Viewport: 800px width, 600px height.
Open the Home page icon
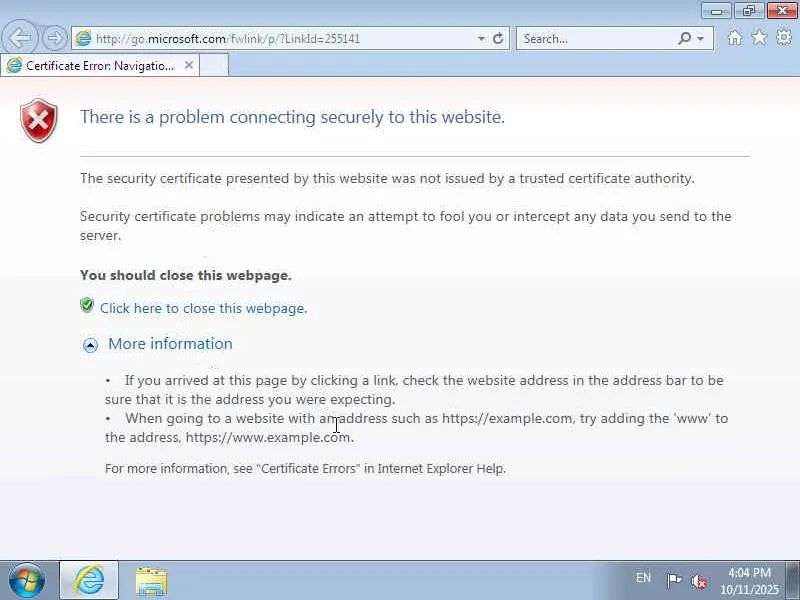pyautogui.click(x=735, y=38)
